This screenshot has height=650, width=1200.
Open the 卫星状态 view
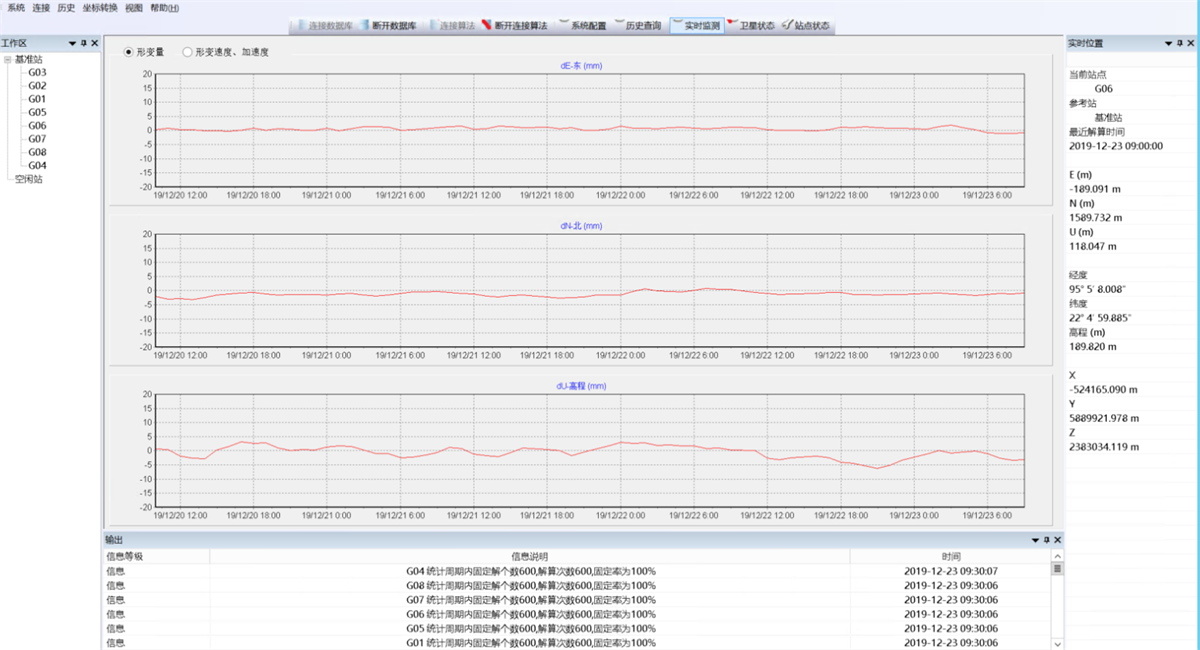click(750, 25)
